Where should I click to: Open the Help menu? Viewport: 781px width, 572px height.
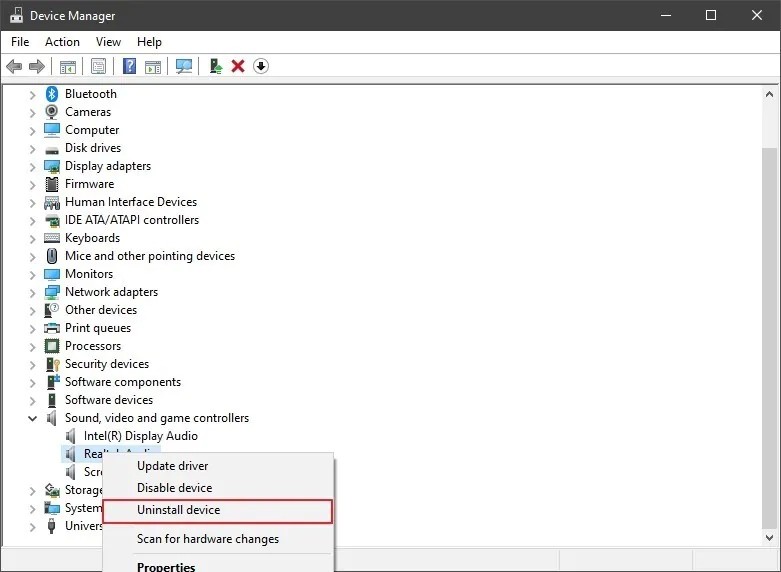(149, 42)
